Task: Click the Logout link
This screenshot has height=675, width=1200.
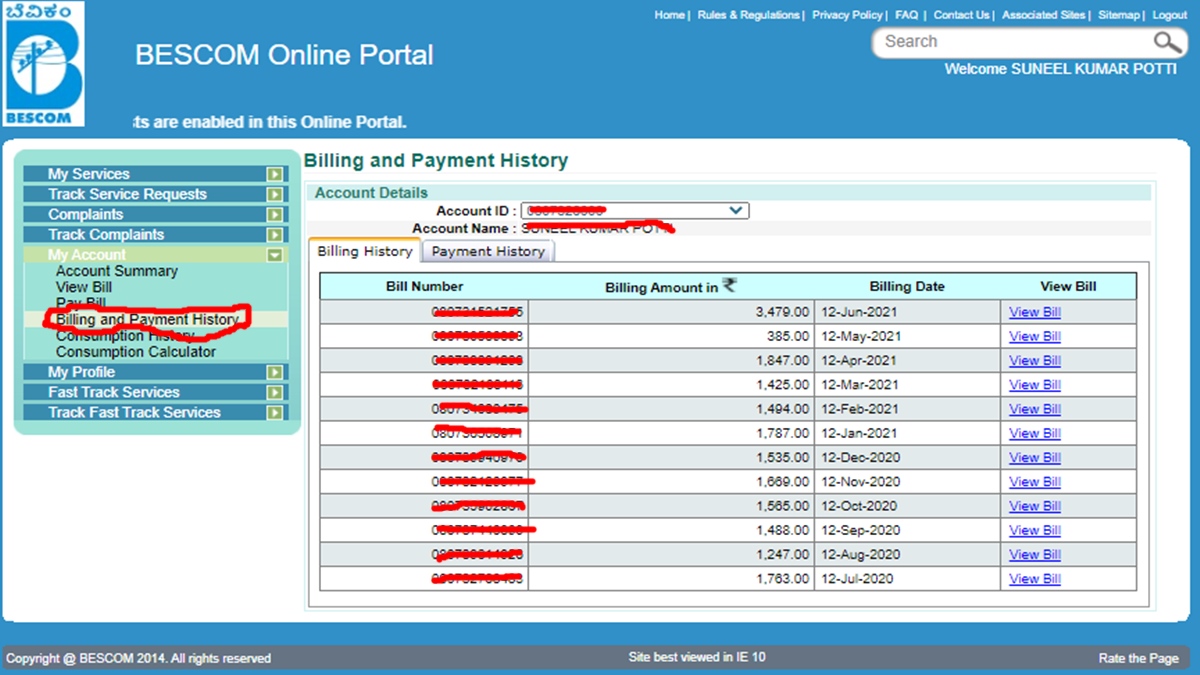Action: (x=1169, y=15)
